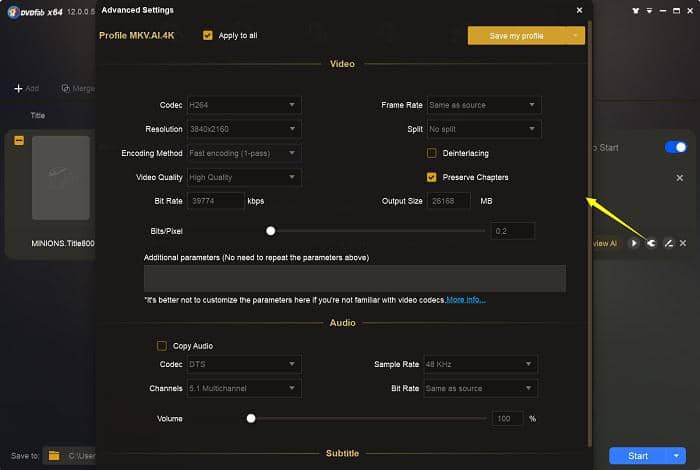700x470 pixels.
Task: Click the Volume slider handle
Action: (251, 418)
